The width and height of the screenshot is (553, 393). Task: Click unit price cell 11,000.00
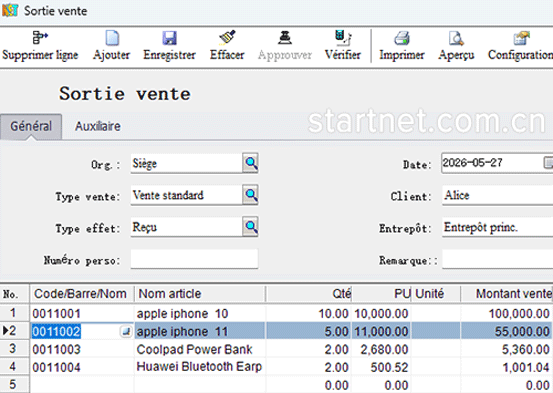click(382, 331)
